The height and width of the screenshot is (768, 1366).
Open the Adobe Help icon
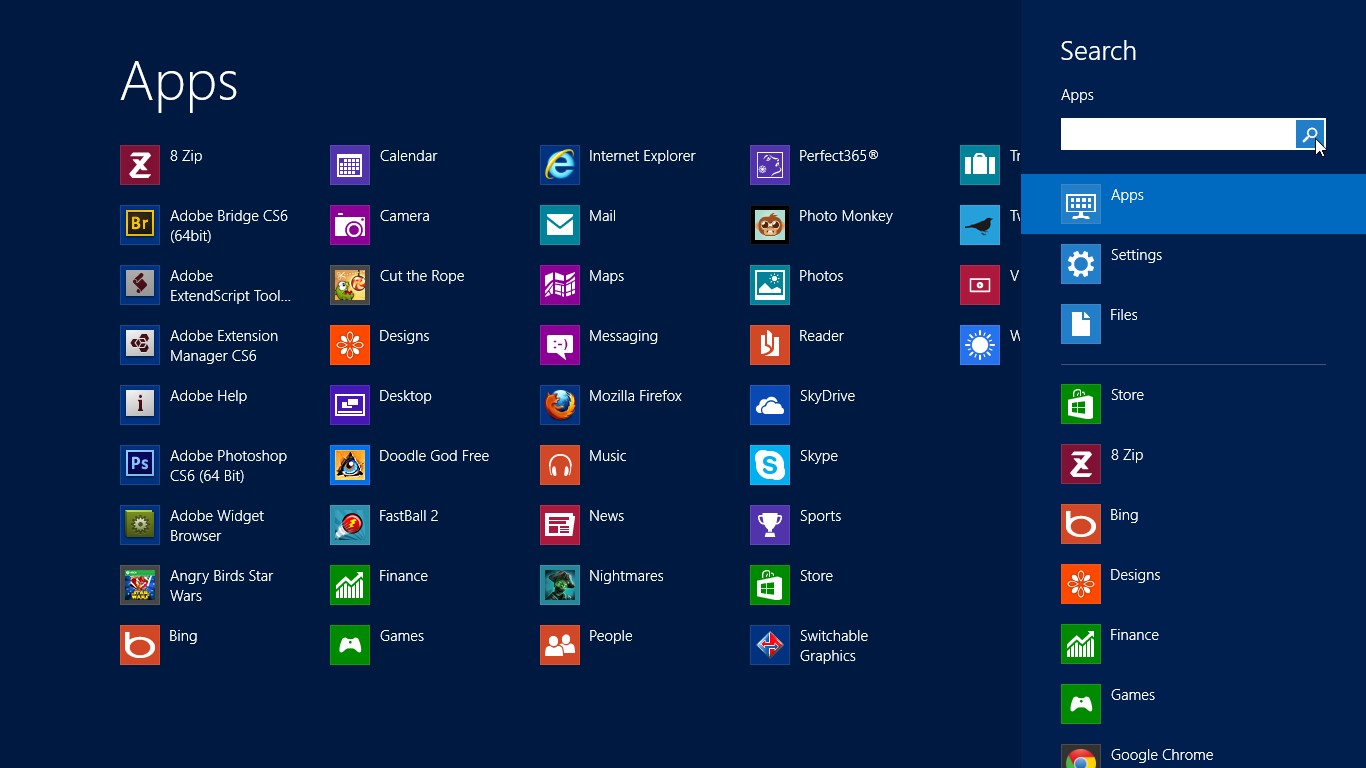pos(140,405)
